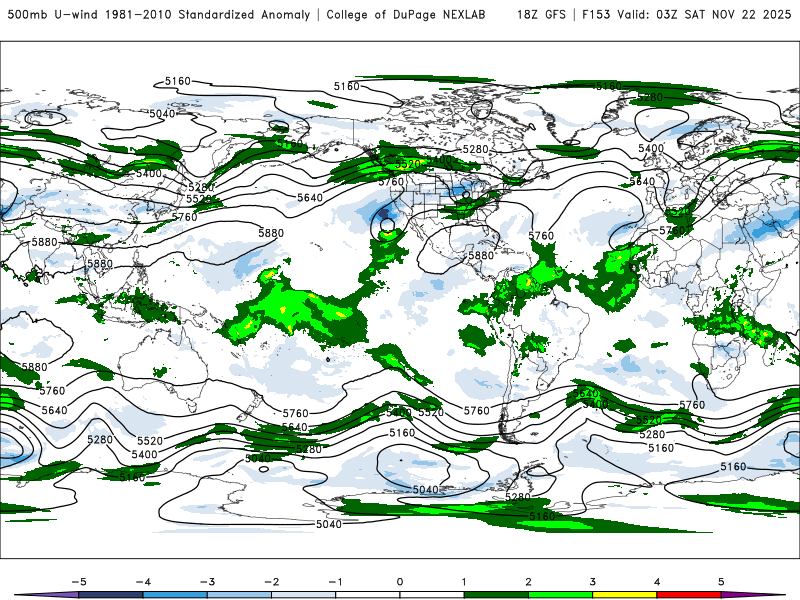Click the '5040' contour label over Siberia
Image resolution: width=800 pixels, height=600 pixels.
point(162,113)
